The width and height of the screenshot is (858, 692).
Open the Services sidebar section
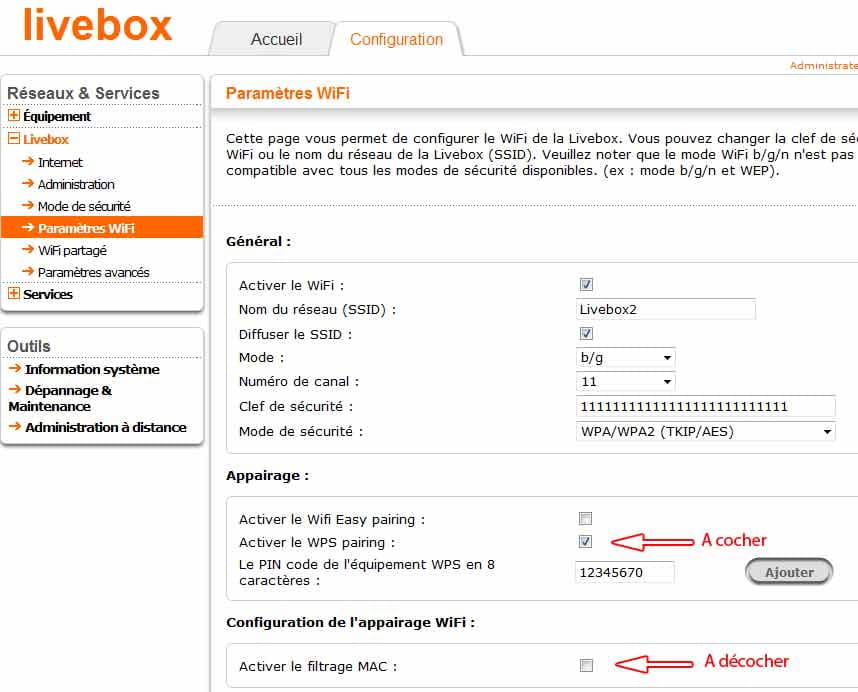coord(48,294)
